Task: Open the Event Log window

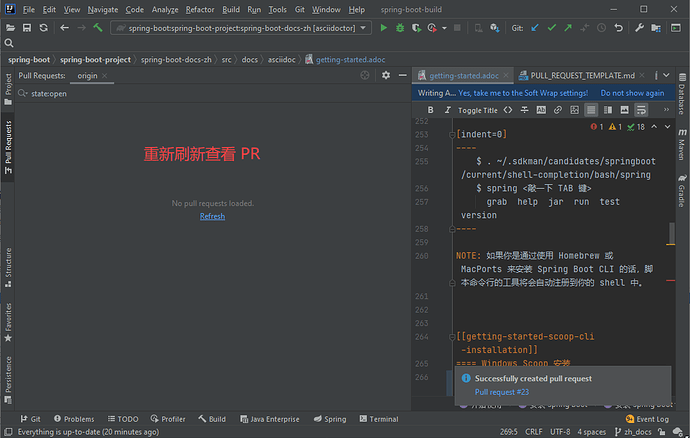Action: click(647, 419)
